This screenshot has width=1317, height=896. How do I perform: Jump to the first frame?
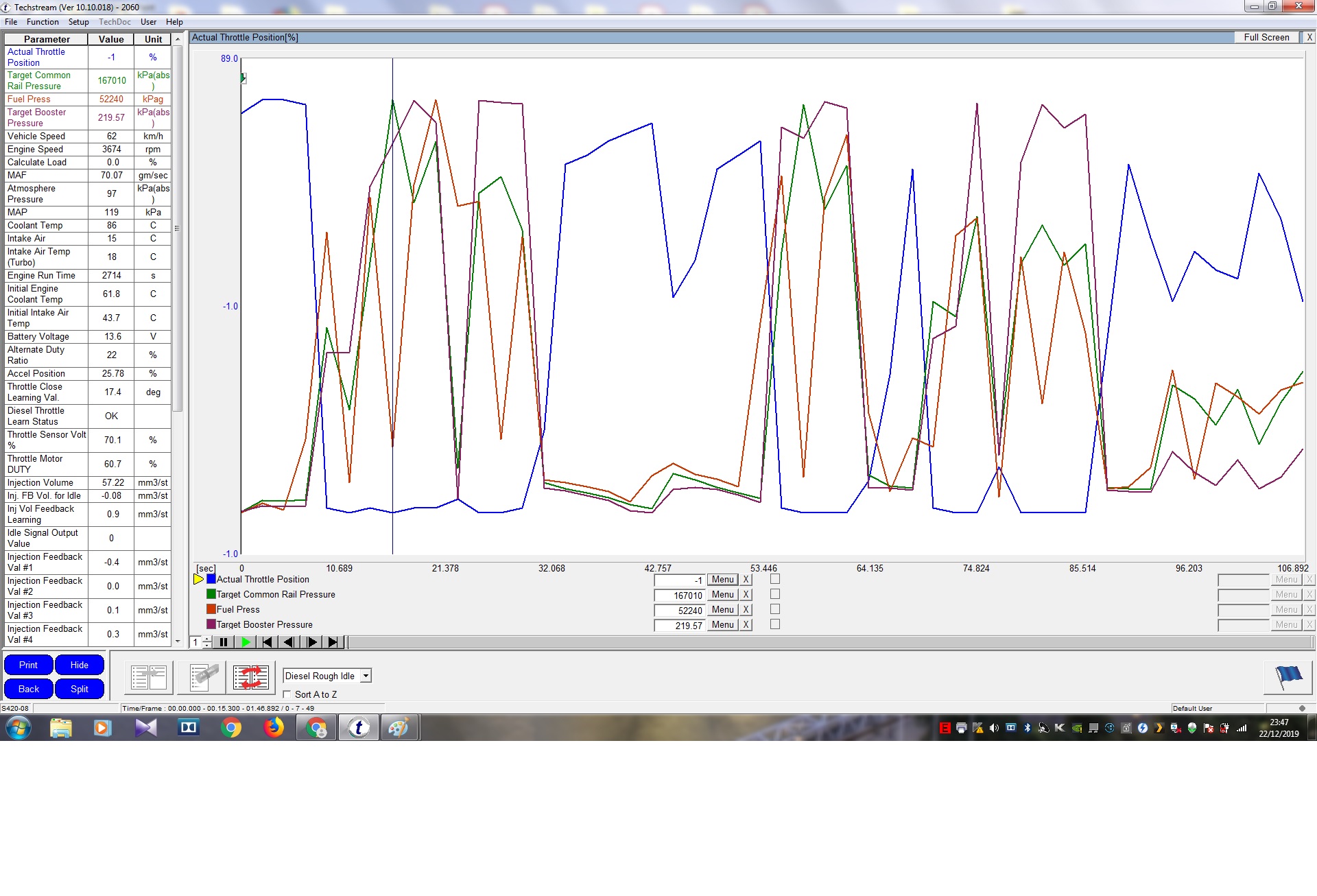click(x=268, y=642)
